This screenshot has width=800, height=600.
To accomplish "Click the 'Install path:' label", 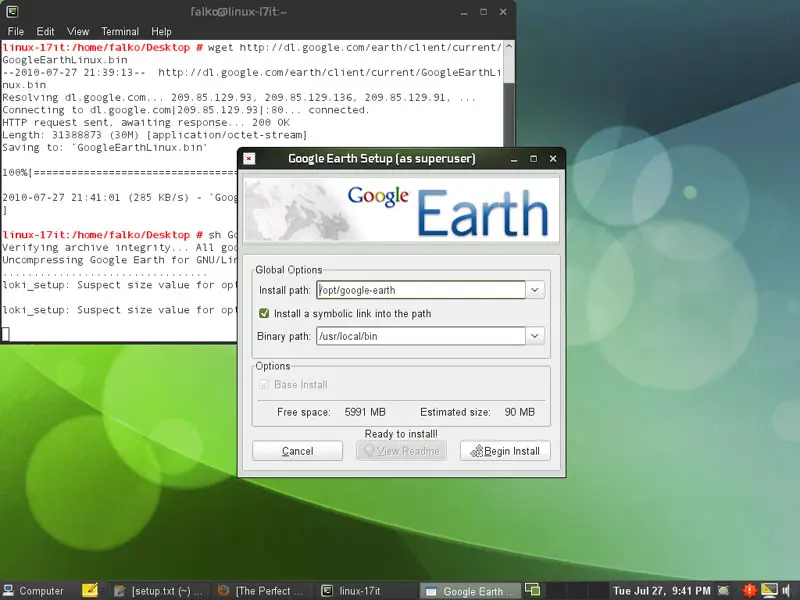I will [x=285, y=290].
